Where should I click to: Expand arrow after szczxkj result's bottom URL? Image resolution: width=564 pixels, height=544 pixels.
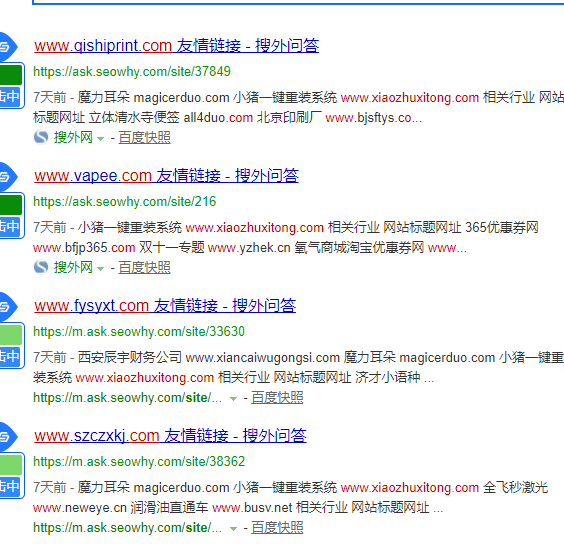pos(233,529)
